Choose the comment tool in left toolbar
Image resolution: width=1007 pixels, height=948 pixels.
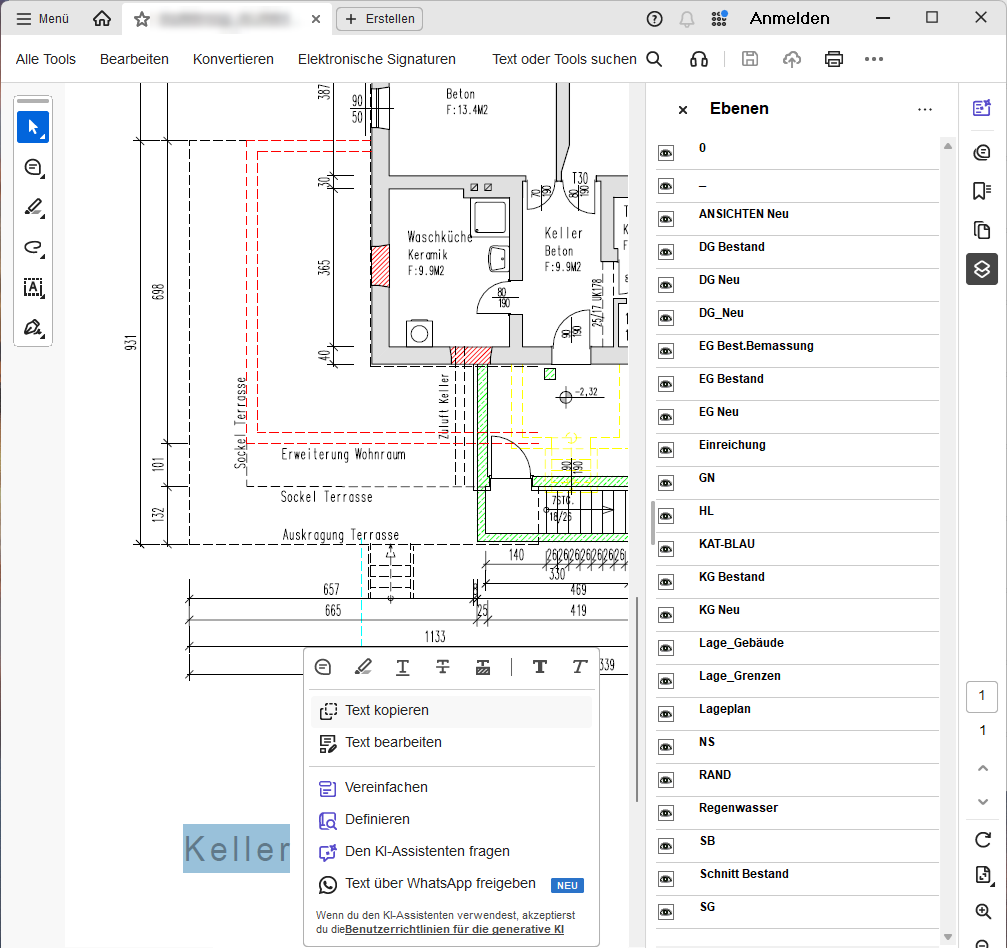pyautogui.click(x=33, y=168)
